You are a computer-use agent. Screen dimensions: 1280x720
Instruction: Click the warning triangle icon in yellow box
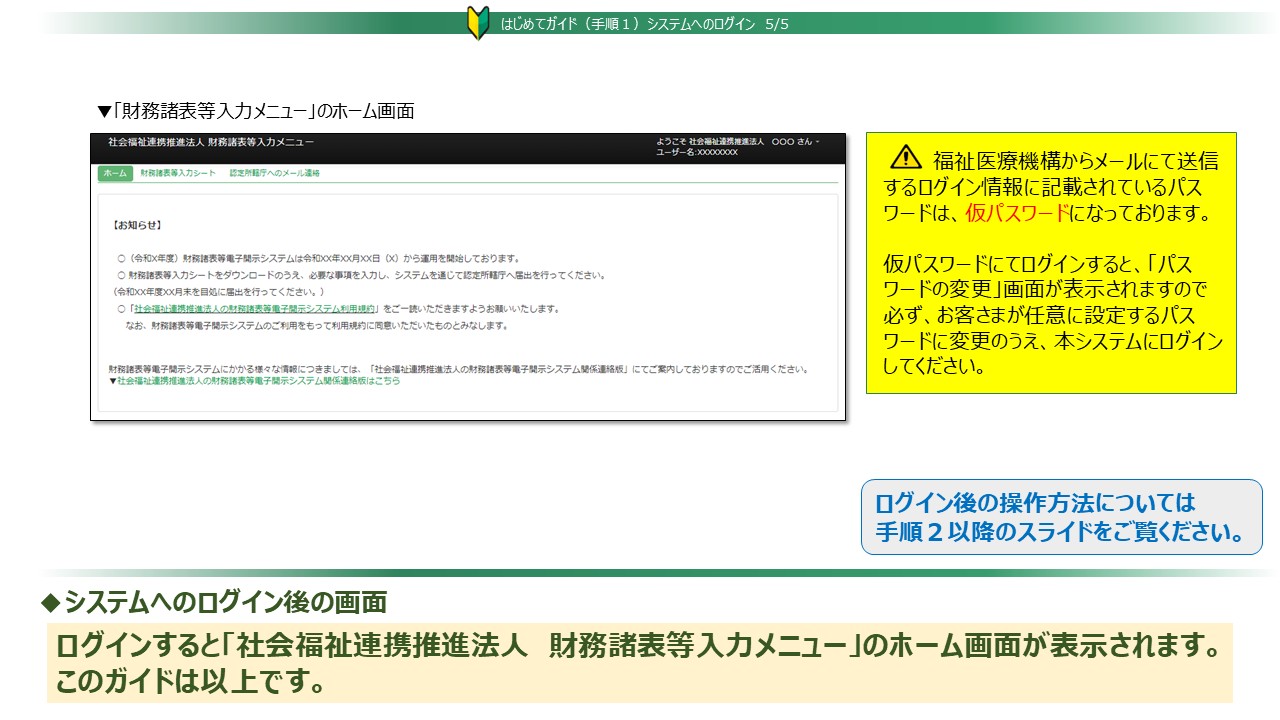tap(905, 157)
